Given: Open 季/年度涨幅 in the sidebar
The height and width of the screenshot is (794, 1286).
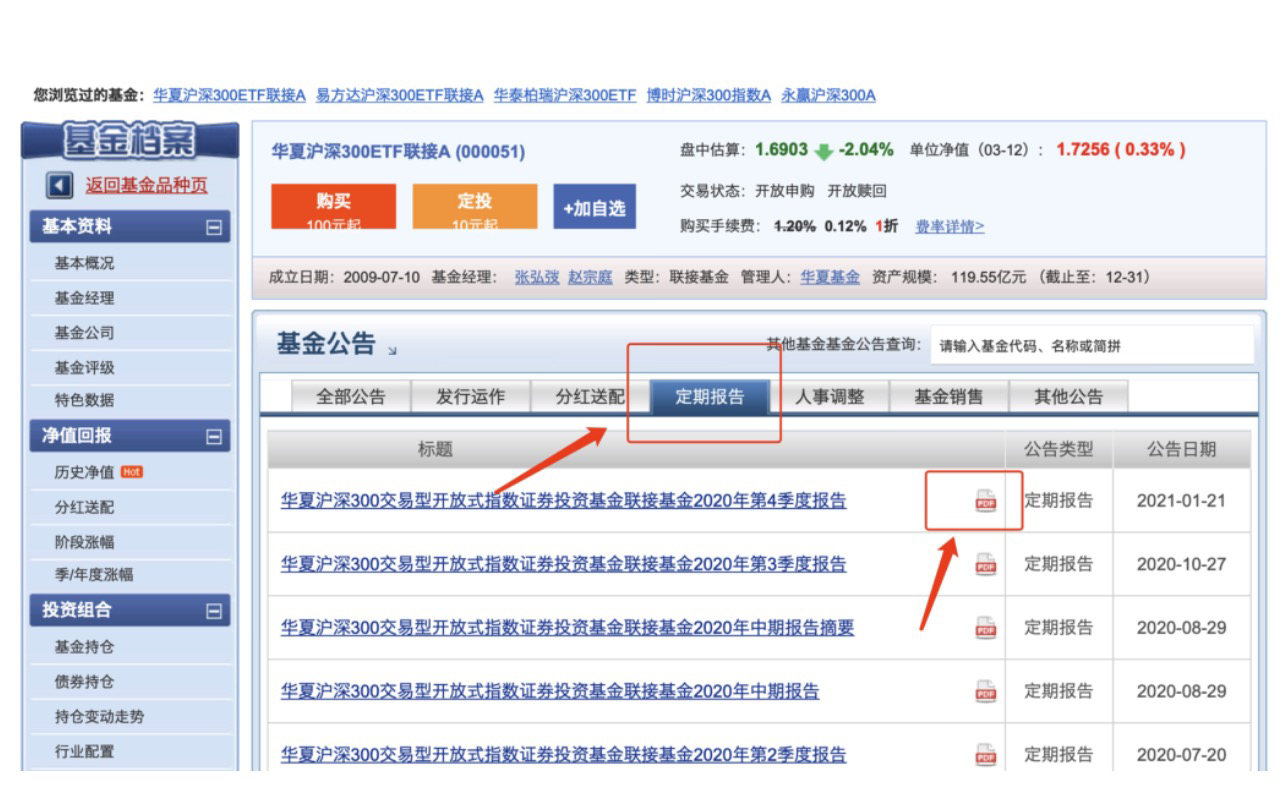Looking at the screenshot, I should click(x=94, y=574).
